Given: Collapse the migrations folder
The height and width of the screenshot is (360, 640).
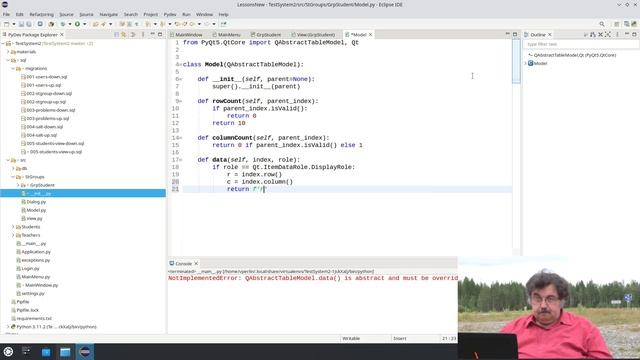Looking at the screenshot, I should (x=13, y=69).
